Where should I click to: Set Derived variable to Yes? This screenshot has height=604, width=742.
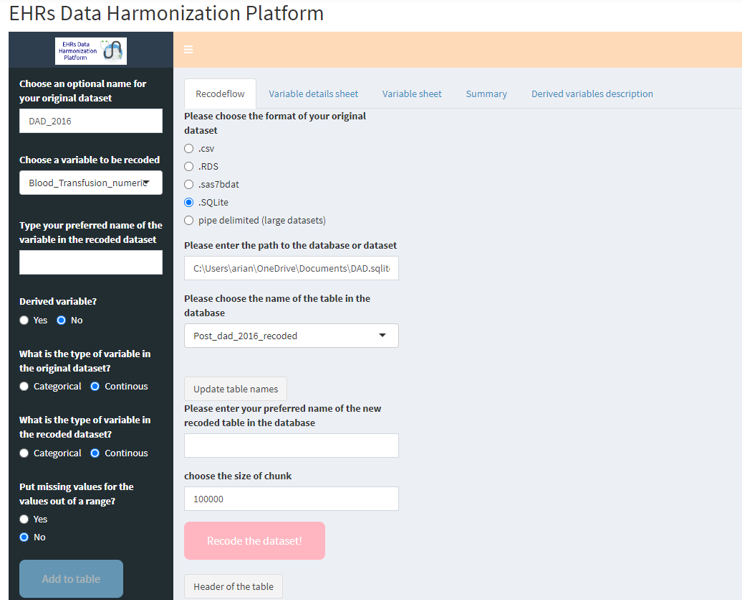[25, 321]
